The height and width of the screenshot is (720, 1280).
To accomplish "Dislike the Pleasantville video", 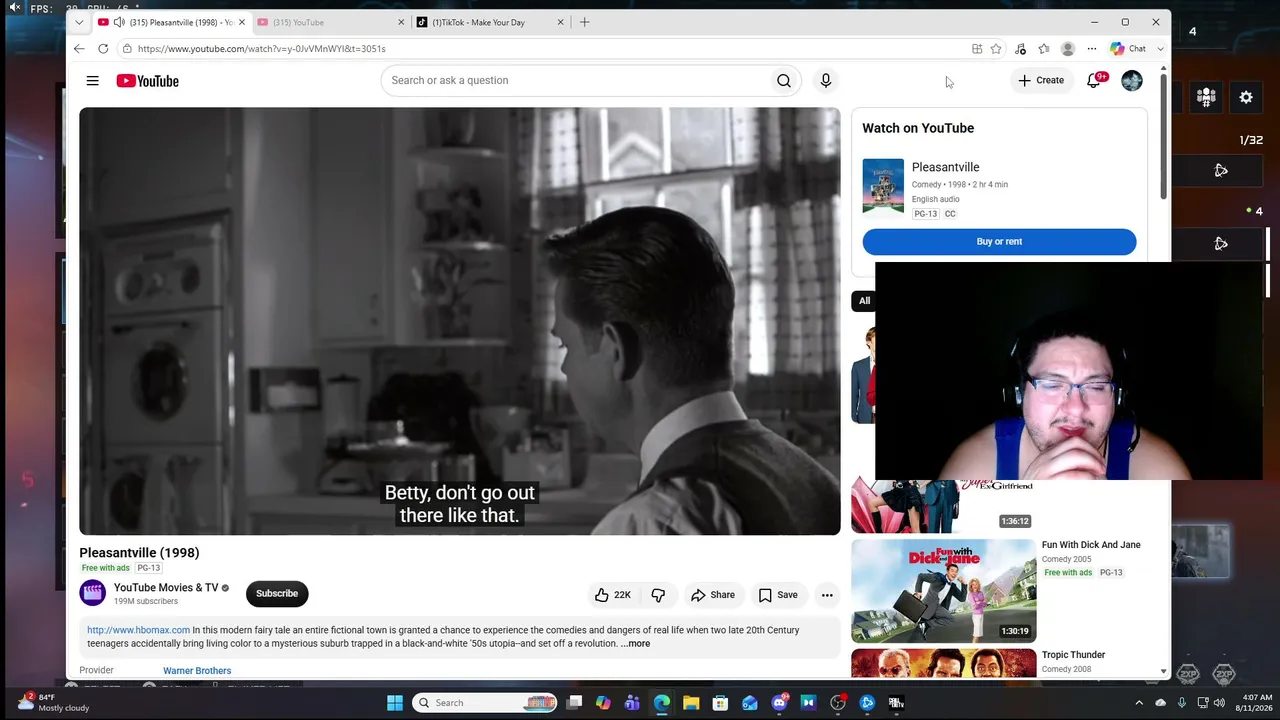I will point(658,595).
